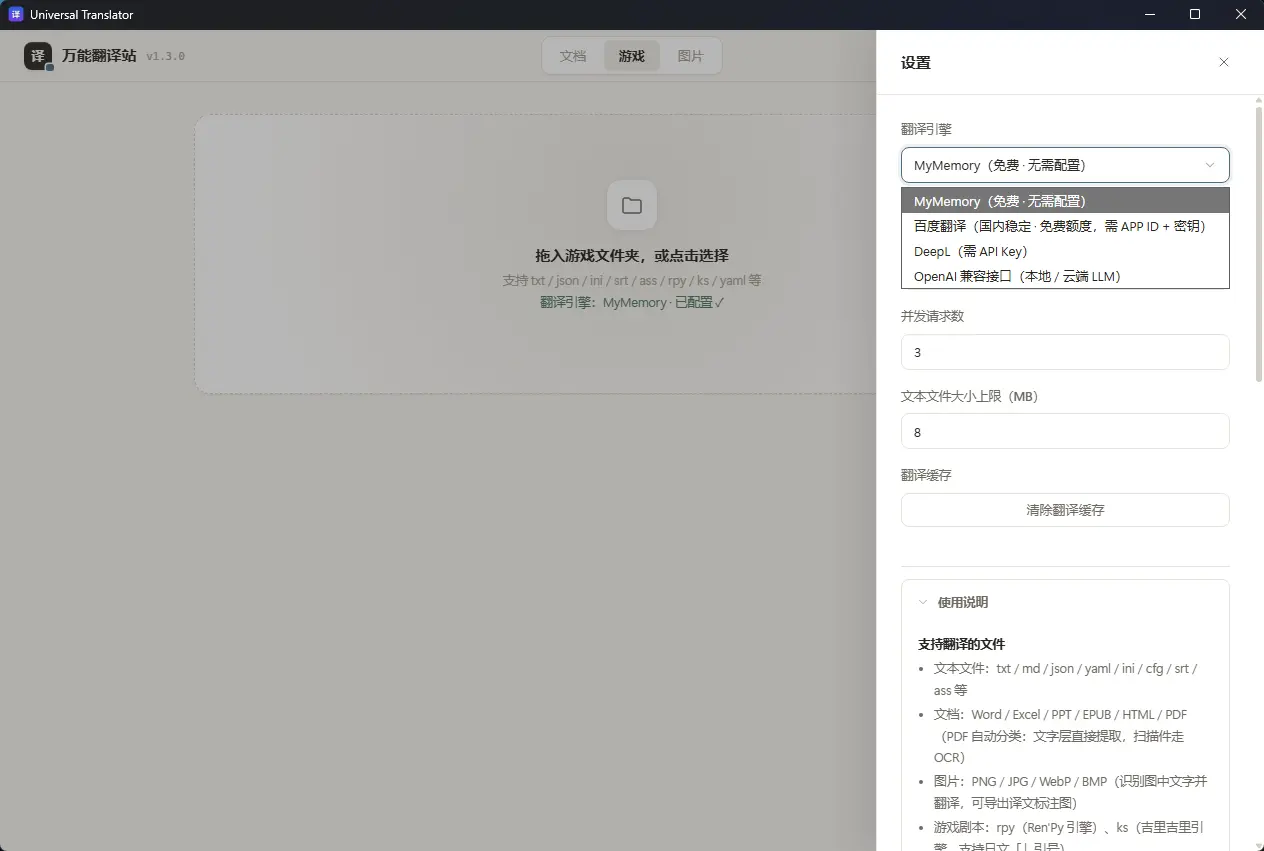Click the supported formats line starting 支持 txt / json
The height and width of the screenshot is (851, 1264).
(x=632, y=281)
